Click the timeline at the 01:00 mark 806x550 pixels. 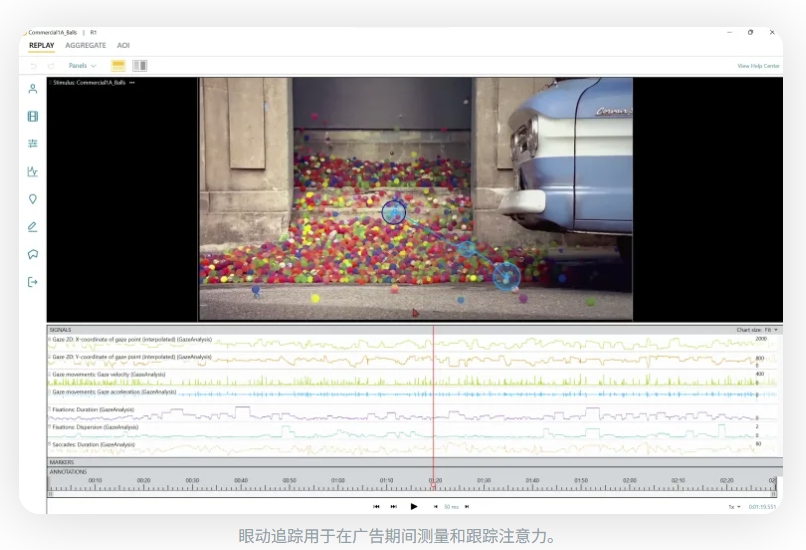point(338,486)
